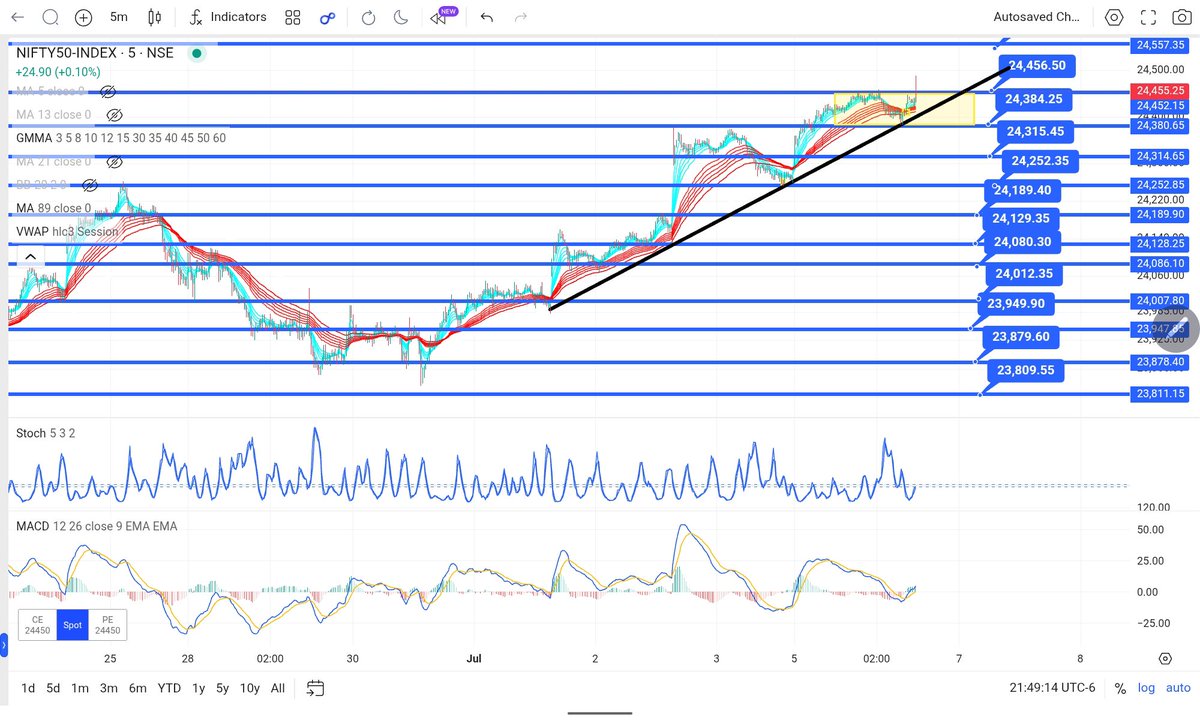The height and width of the screenshot is (720, 1200).
Task: Select the 23,809.55 line label
Action: coord(1025,370)
